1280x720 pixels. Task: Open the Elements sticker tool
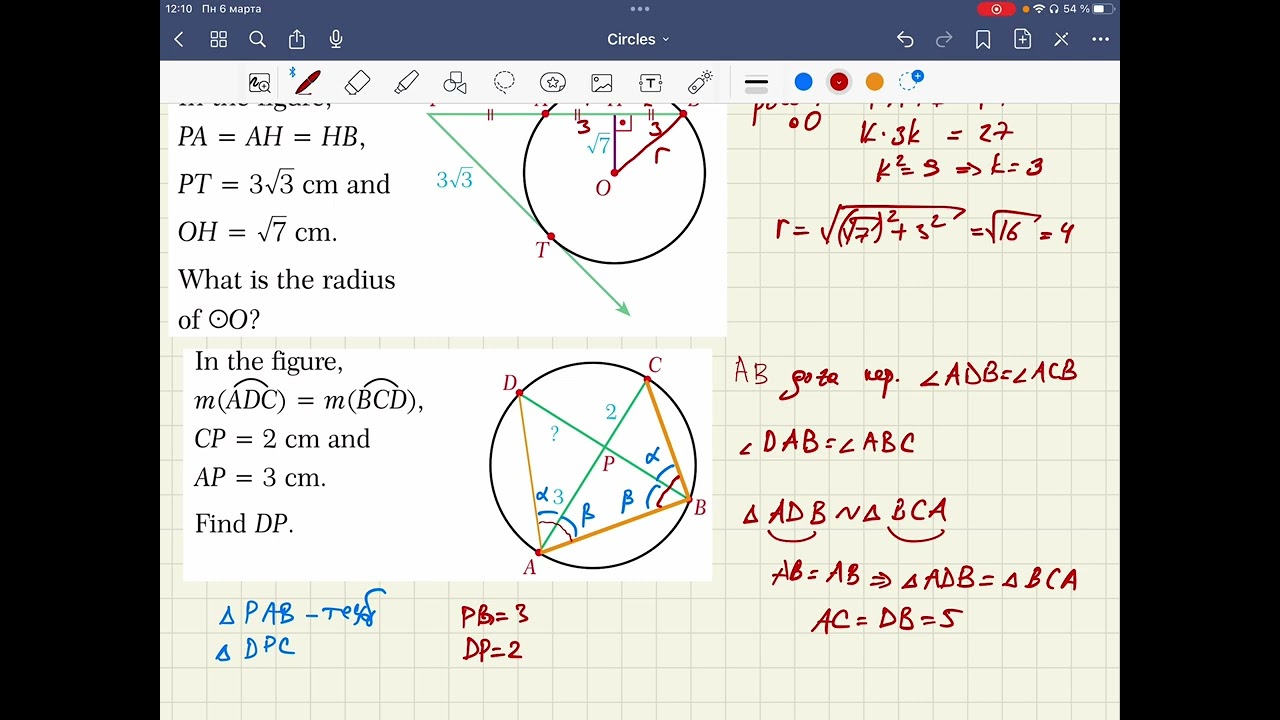tap(553, 82)
